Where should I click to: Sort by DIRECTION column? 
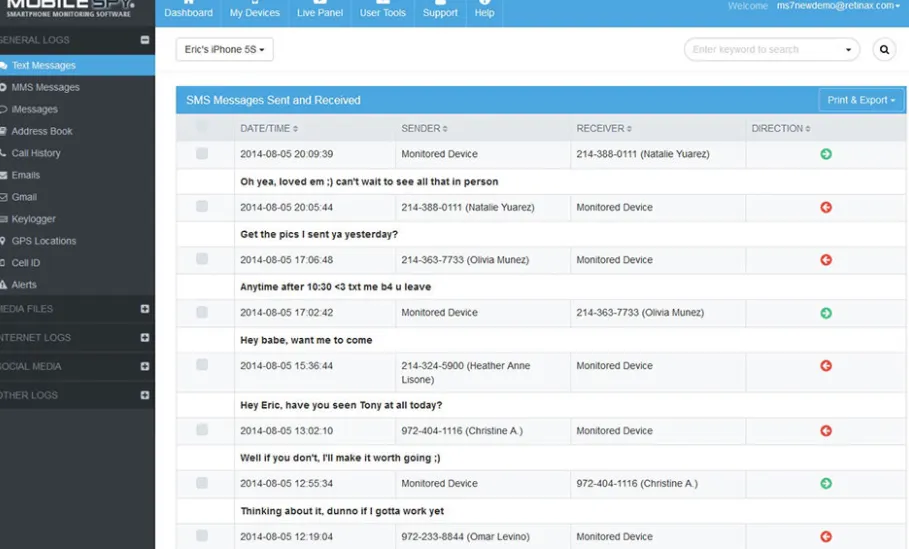781,129
